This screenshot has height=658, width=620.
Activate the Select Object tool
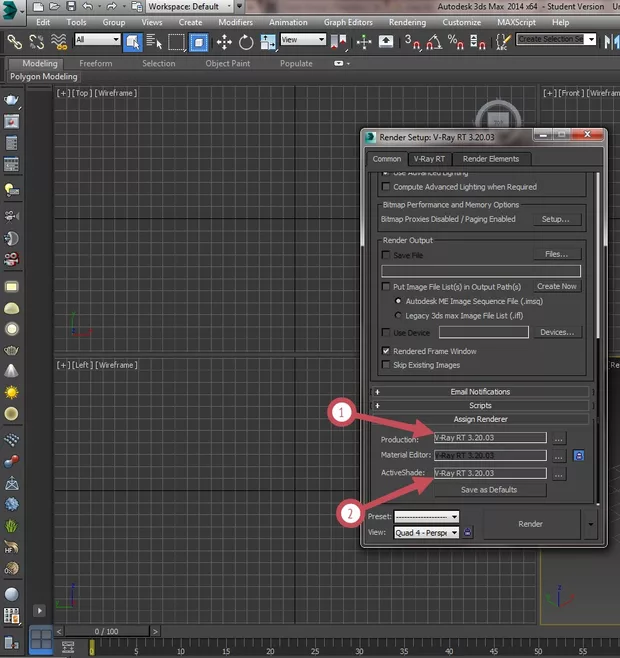click(x=132, y=41)
